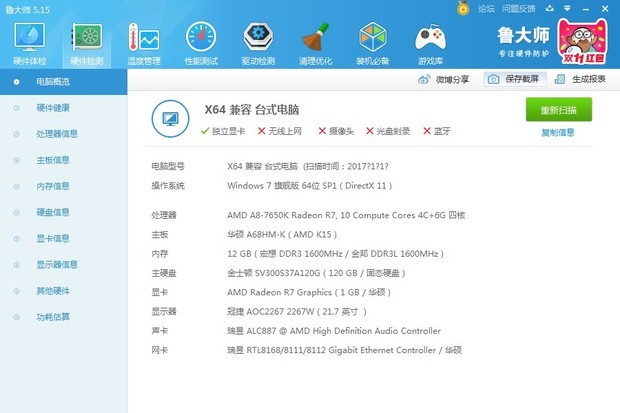Viewport: 620px width, 413px height.
Task: Open 装机必备 essential software cube icon
Action: click(372, 44)
